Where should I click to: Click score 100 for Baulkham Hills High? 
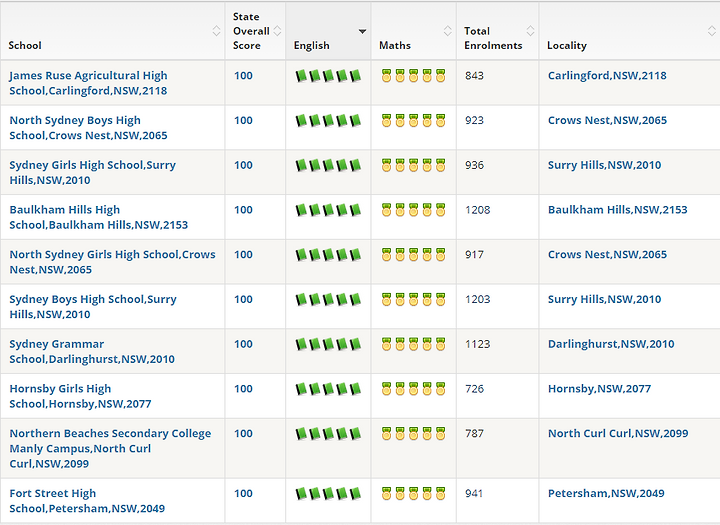click(x=243, y=209)
